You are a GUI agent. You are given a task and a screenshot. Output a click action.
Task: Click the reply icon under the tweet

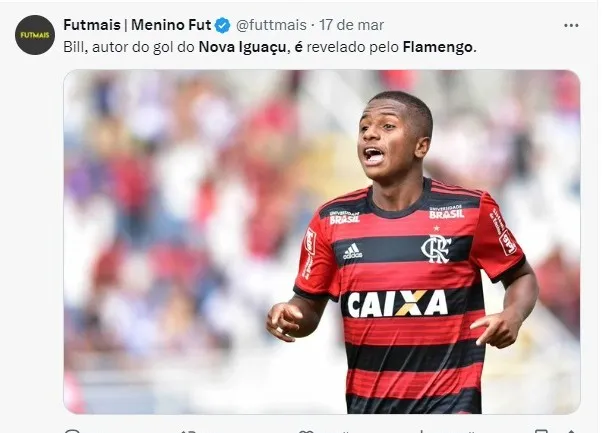72,431
